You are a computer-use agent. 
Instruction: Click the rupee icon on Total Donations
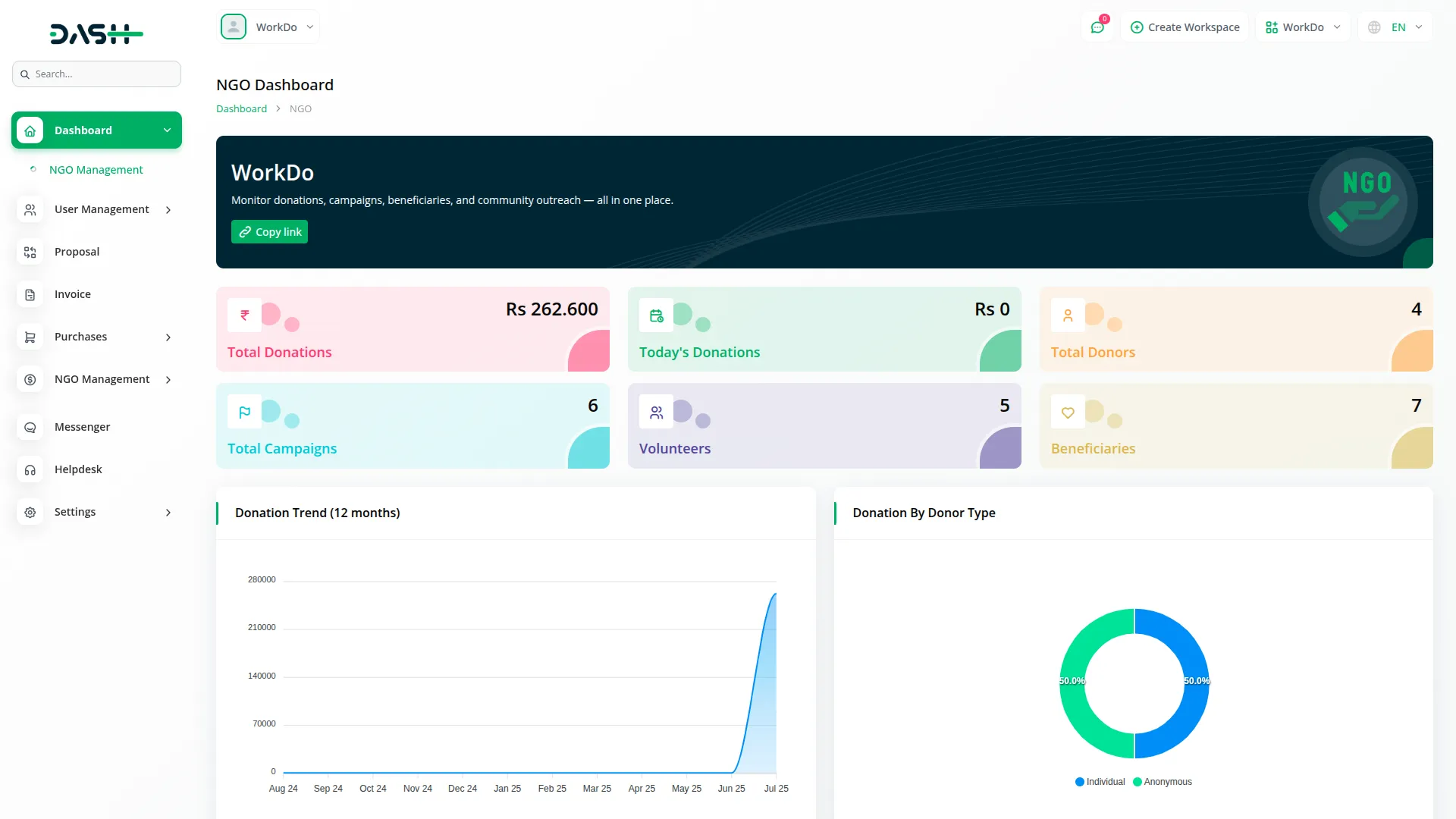[244, 315]
